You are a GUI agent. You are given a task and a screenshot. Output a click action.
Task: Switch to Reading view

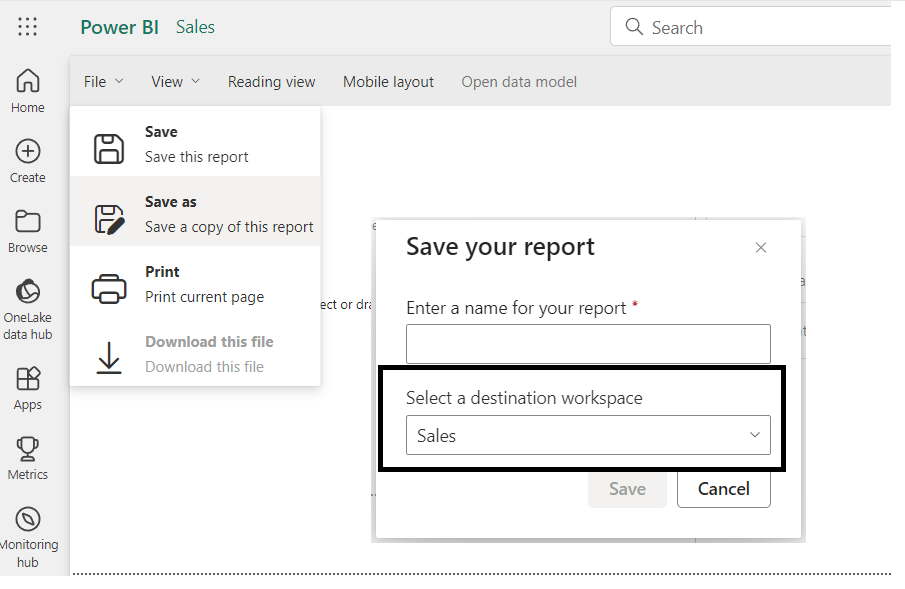point(271,81)
